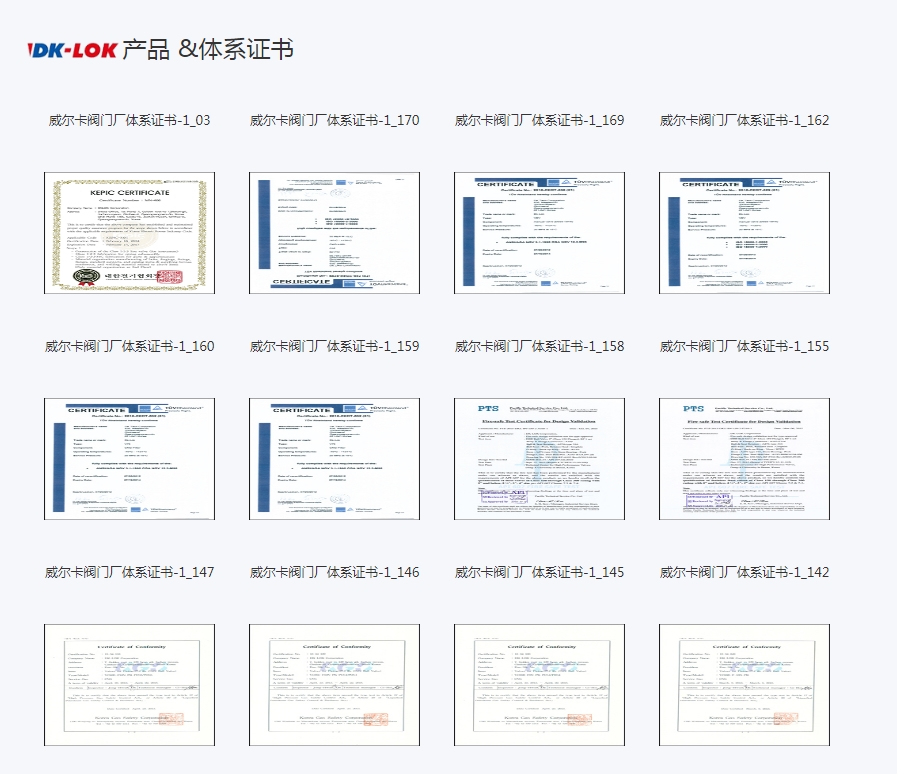The height and width of the screenshot is (774, 897).
Task: Open Certificate of Conformity thumbnail 1_142
Action: click(x=744, y=685)
